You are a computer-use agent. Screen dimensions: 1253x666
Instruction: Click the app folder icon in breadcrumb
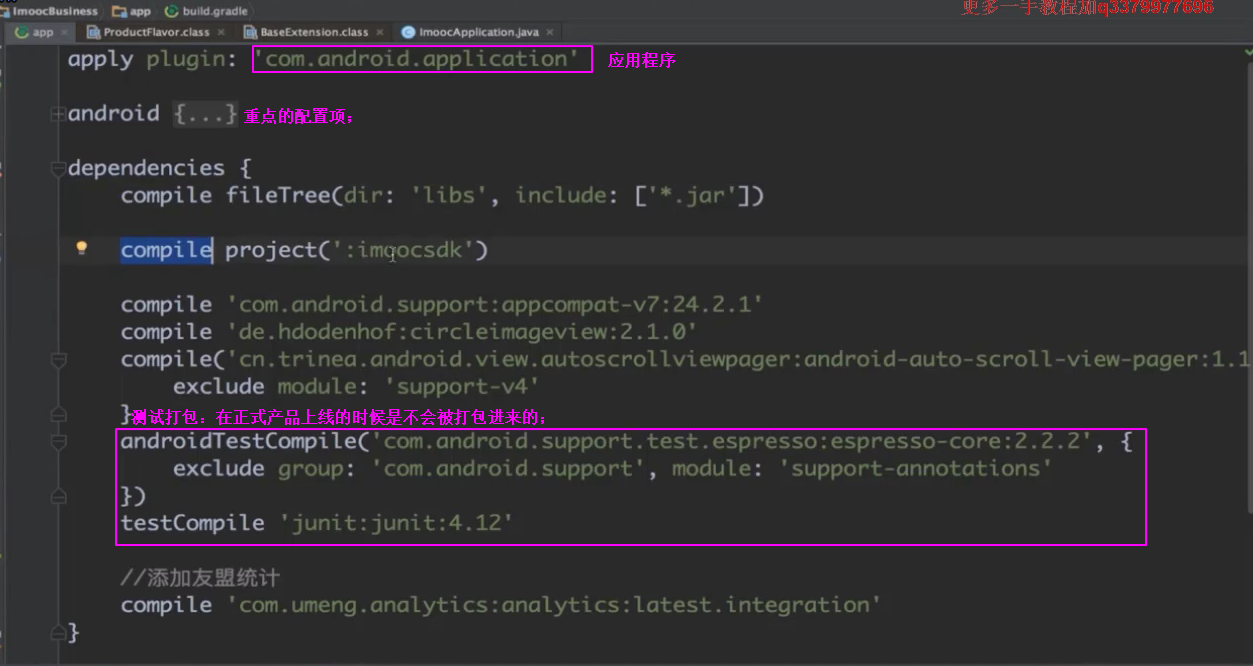[x=119, y=11]
